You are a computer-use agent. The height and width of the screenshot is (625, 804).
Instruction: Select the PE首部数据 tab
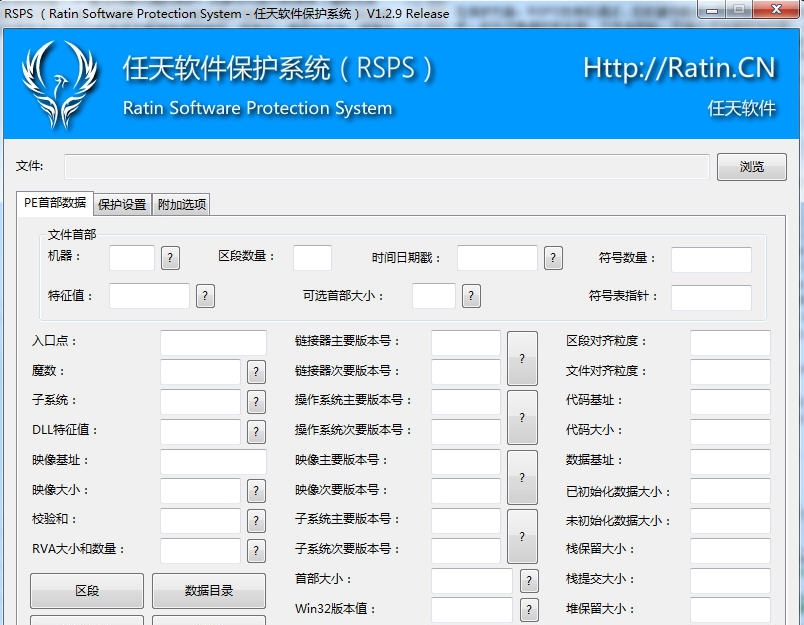(x=55, y=202)
